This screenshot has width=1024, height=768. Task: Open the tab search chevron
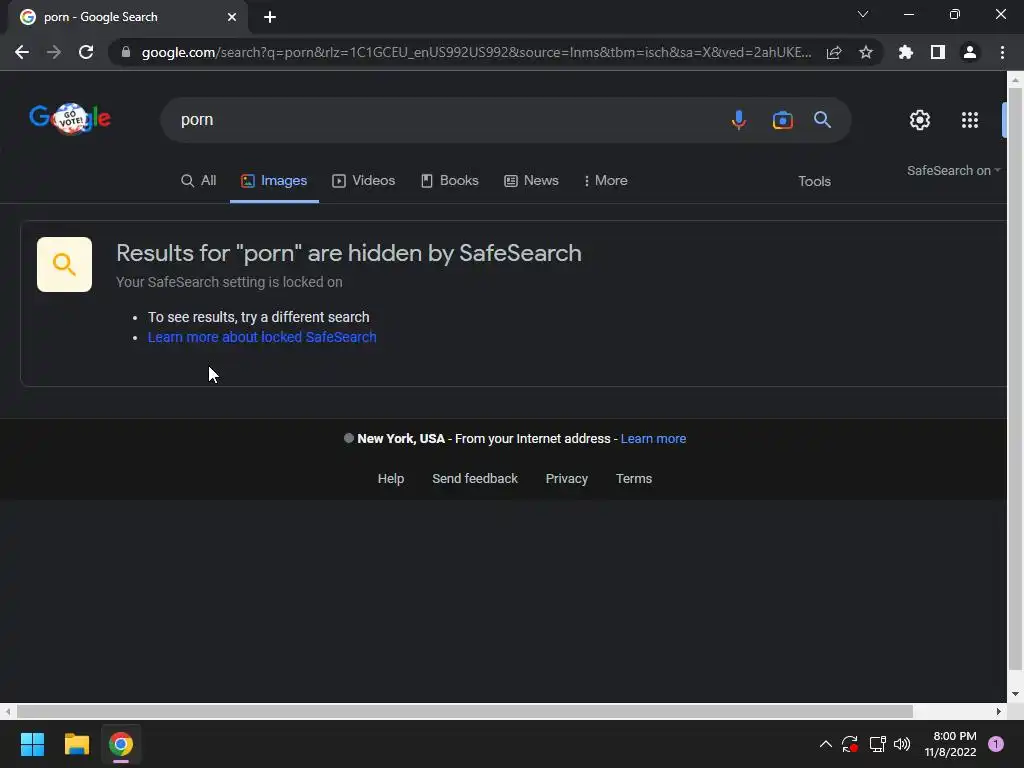(x=863, y=14)
